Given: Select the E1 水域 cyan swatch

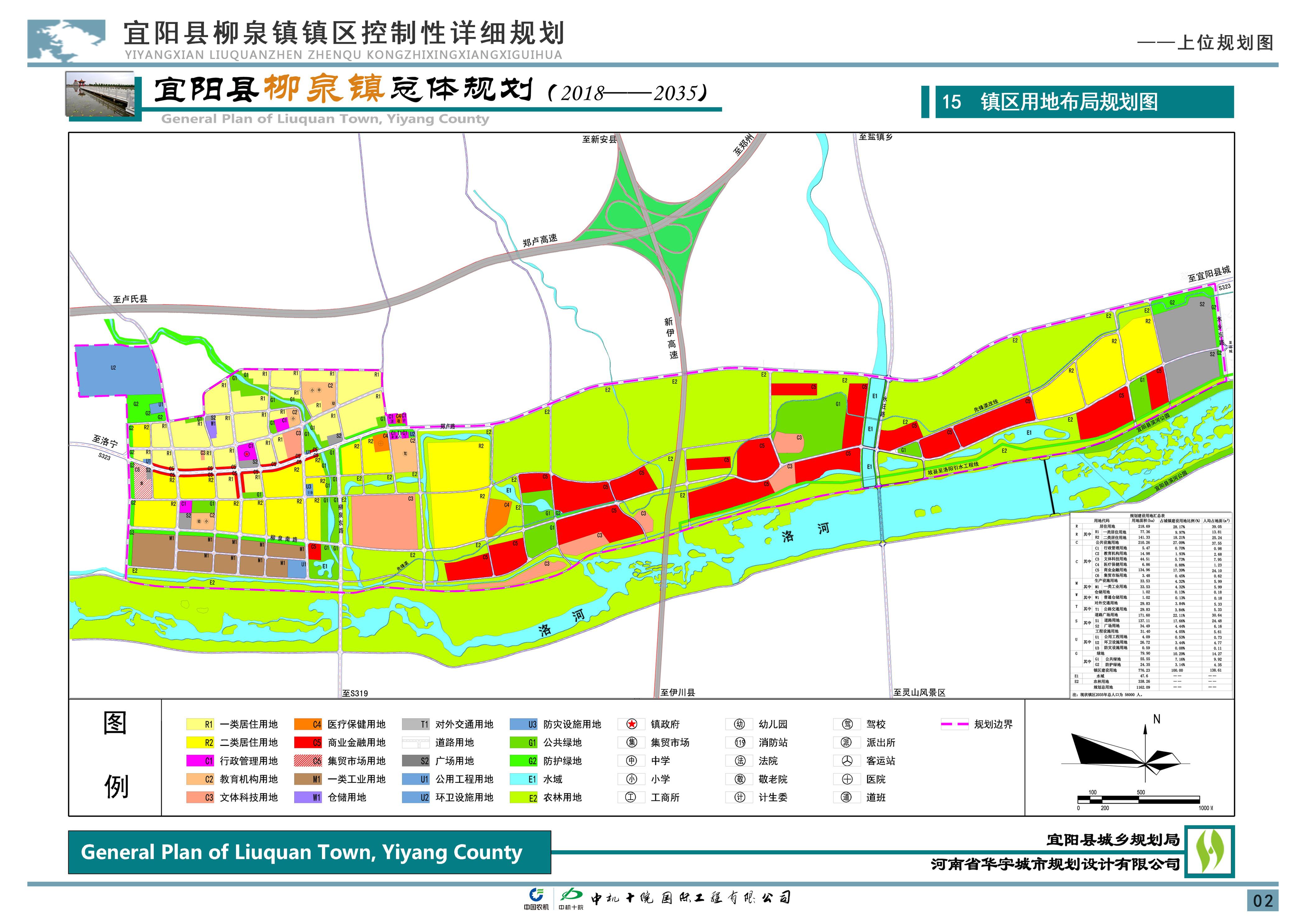Looking at the screenshot, I should (524, 779).
